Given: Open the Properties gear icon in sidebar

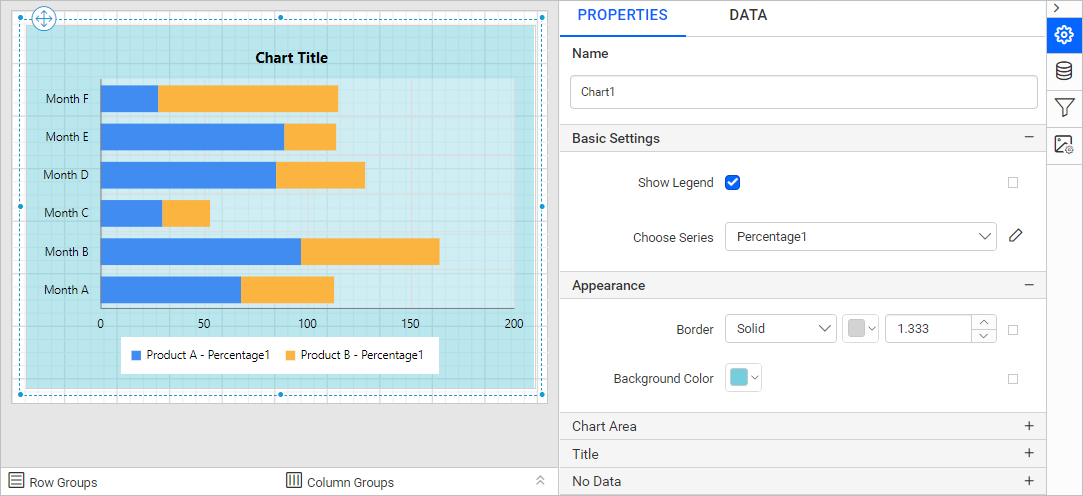Looking at the screenshot, I should [x=1064, y=36].
